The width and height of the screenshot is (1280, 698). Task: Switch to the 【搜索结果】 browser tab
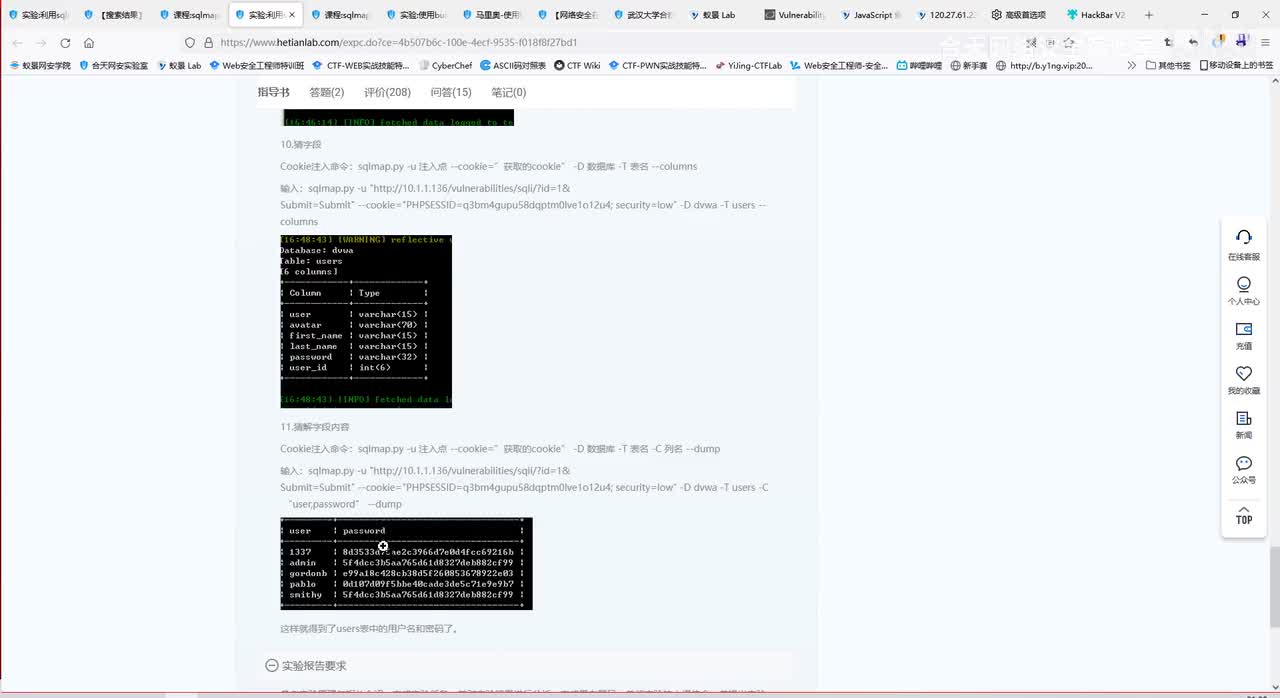(x=113, y=15)
